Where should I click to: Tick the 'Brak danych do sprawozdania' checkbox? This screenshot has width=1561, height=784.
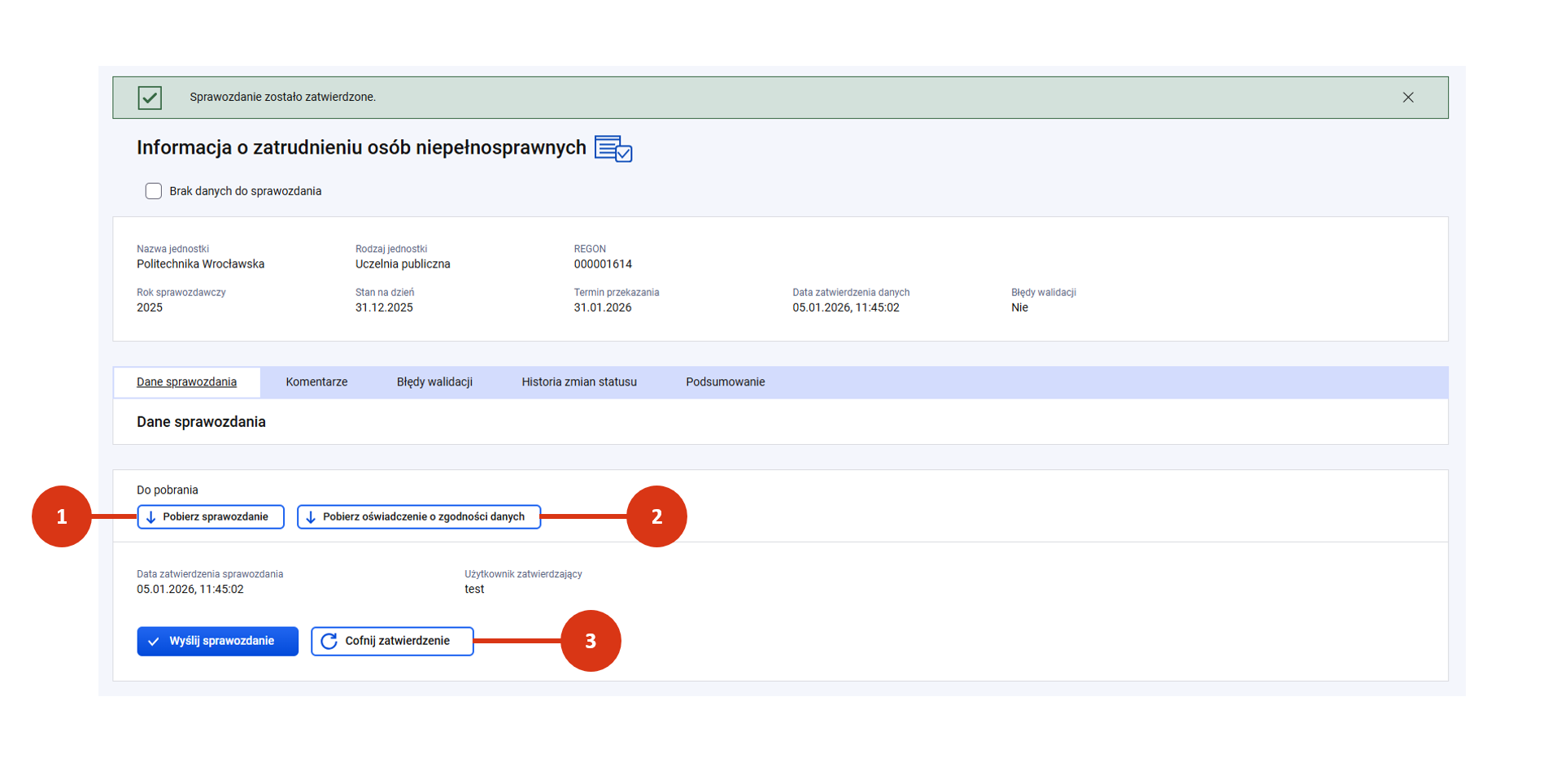[x=153, y=191]
